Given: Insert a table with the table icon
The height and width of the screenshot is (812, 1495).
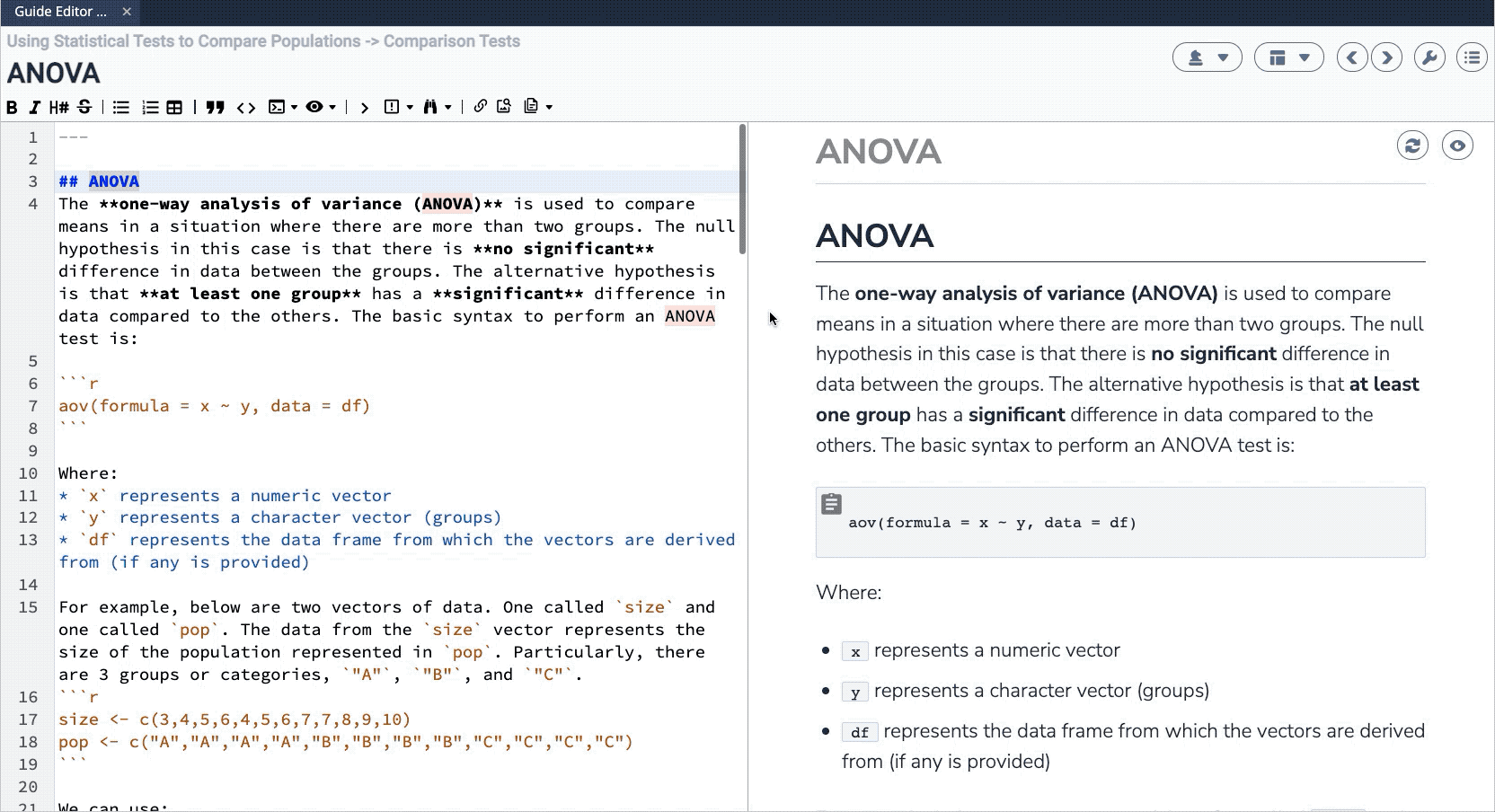Looking at the screenshot, I should 174,107.
